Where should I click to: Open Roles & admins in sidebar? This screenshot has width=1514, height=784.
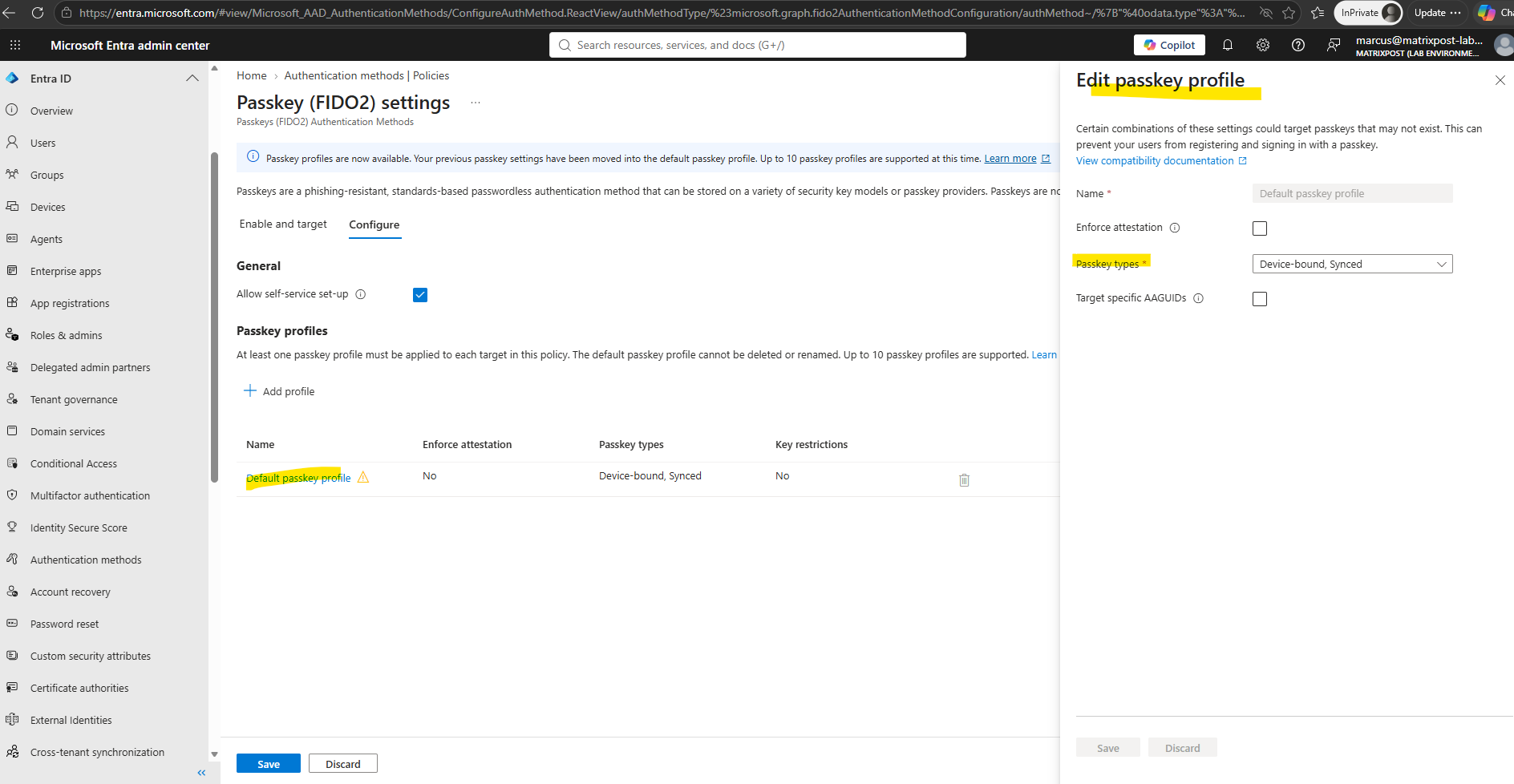click(67, 335)
